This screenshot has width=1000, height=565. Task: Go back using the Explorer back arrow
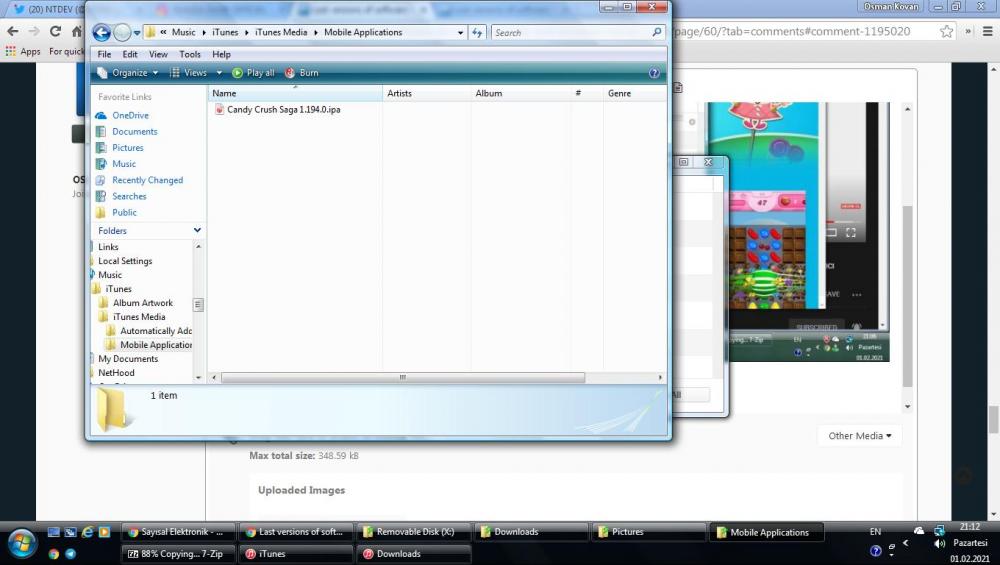(x=101, y=32)
